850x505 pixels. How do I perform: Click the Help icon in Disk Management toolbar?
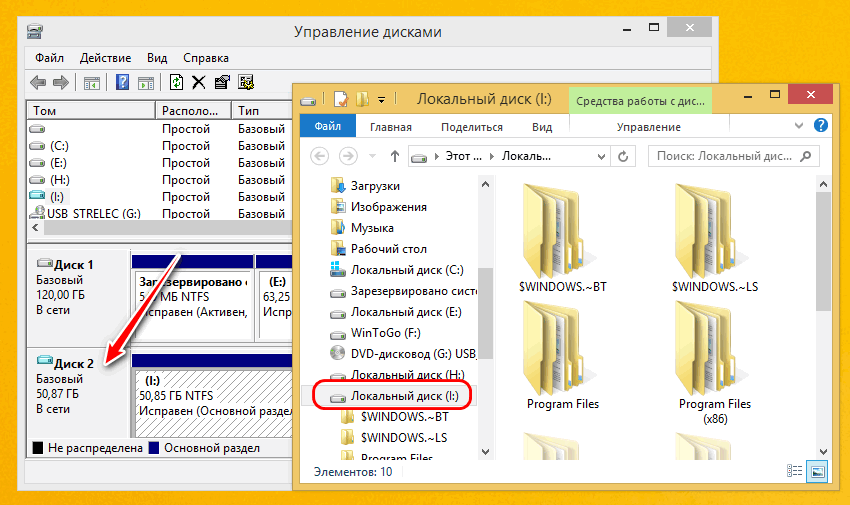coord(123,83)
